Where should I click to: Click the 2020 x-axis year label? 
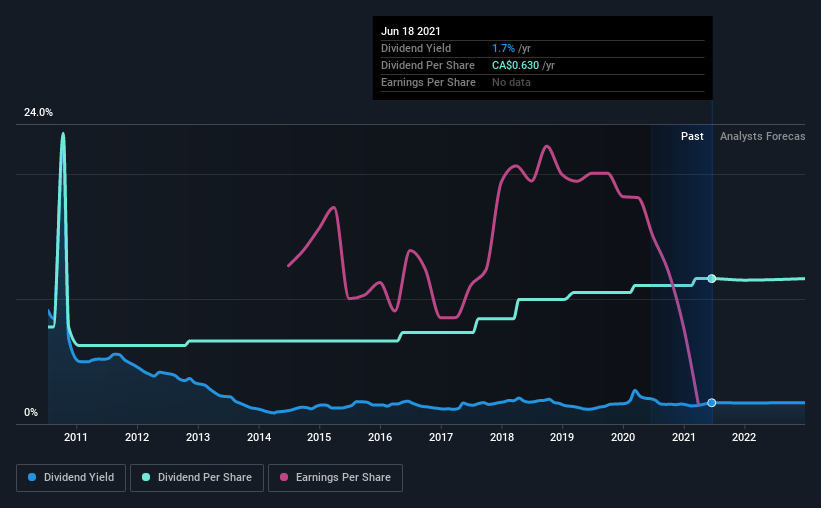pos(623,437)
